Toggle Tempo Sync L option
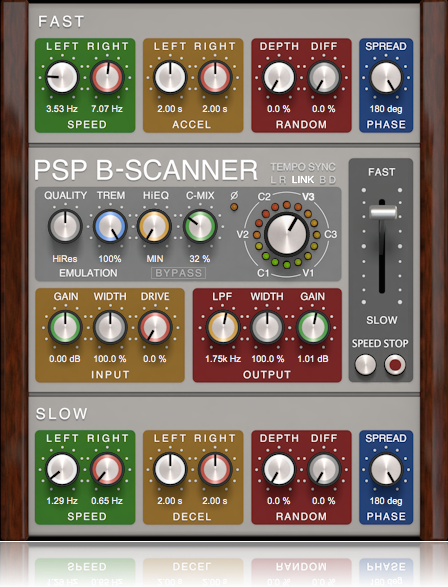The width and height of the screenshot is (448, 587). coord(273,180)
